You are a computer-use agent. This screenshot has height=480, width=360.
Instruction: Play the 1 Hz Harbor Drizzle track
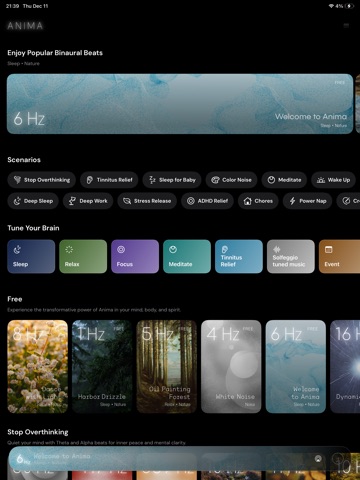tap(102, 367)
